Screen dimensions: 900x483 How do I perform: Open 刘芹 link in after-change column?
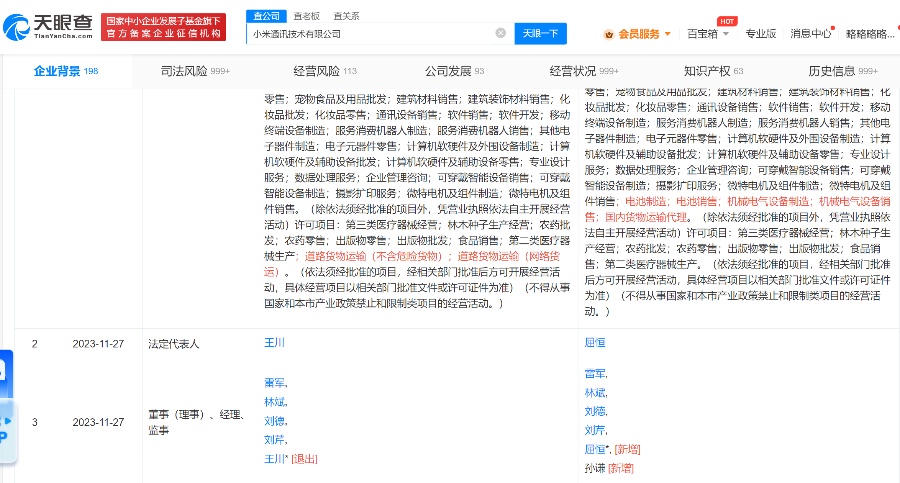click(x=595, y=430)
